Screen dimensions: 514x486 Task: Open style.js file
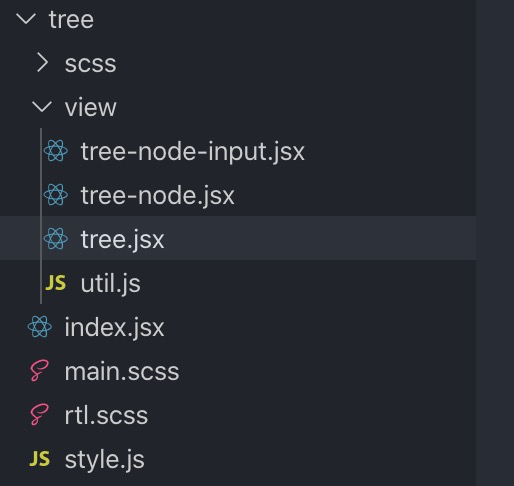click(x=105, y=459)
